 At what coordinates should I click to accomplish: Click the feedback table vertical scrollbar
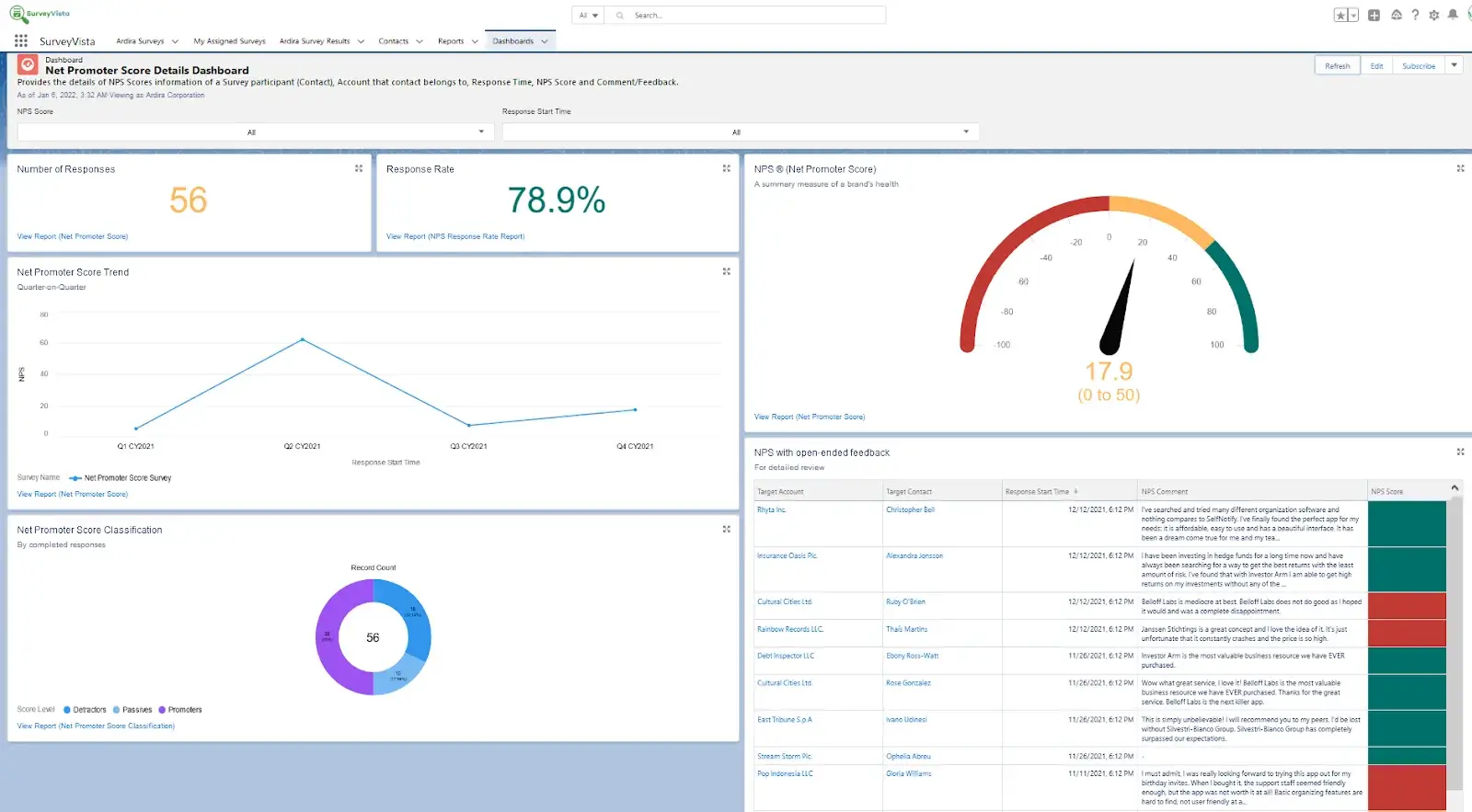pos(1455,644)
